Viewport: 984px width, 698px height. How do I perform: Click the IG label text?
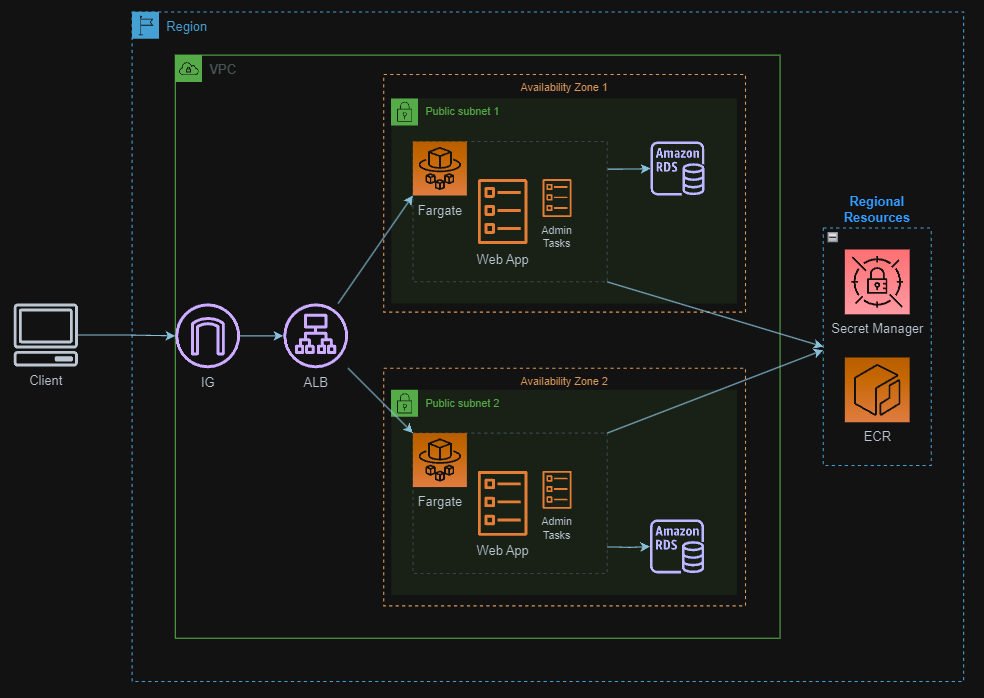pos(208,382)
